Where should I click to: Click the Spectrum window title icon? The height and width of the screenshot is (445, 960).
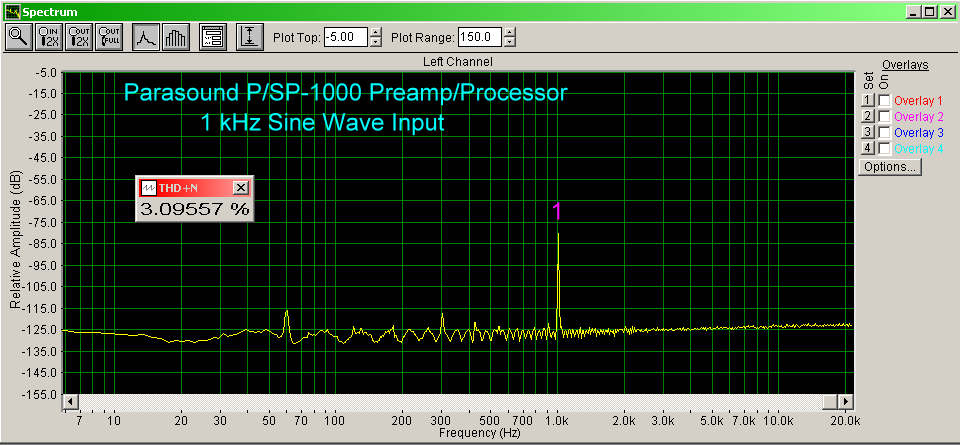(x=12, y=12)
